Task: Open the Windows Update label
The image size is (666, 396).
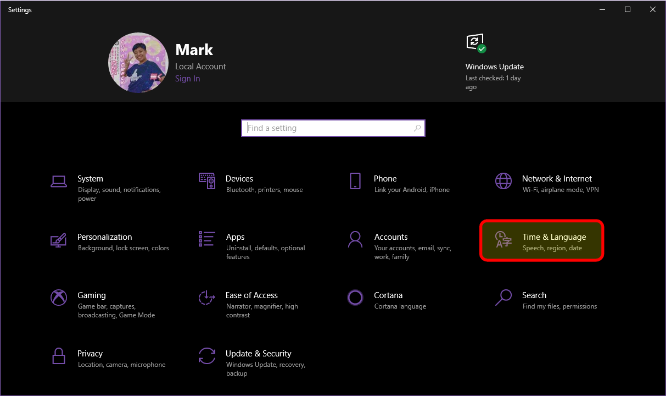Action: point(494,67)
